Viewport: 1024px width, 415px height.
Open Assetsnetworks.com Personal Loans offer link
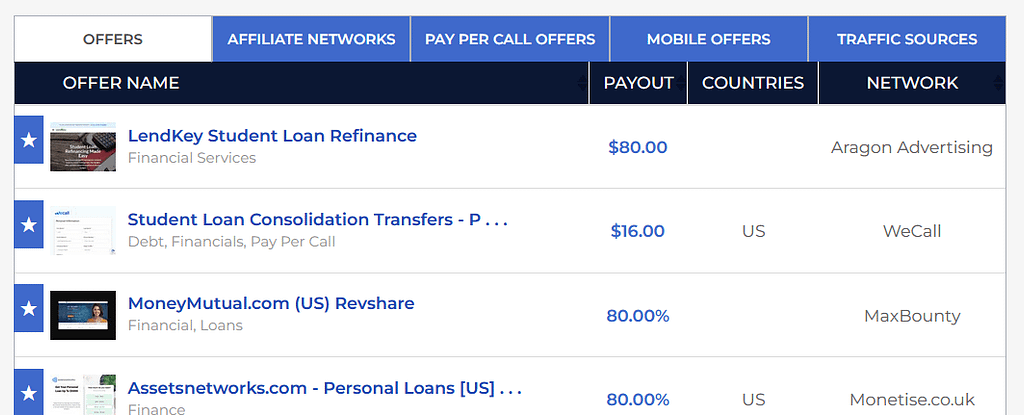(x=325, y=388)
